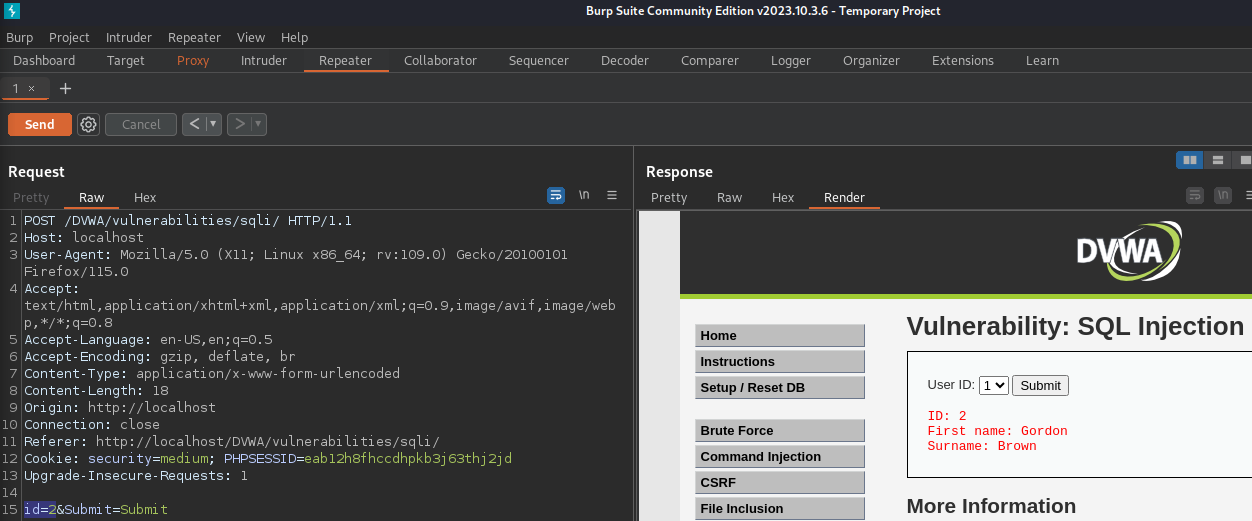Open the Burp menu
The width and height of the screenshot is (1252, 521).
pos(19,37)
